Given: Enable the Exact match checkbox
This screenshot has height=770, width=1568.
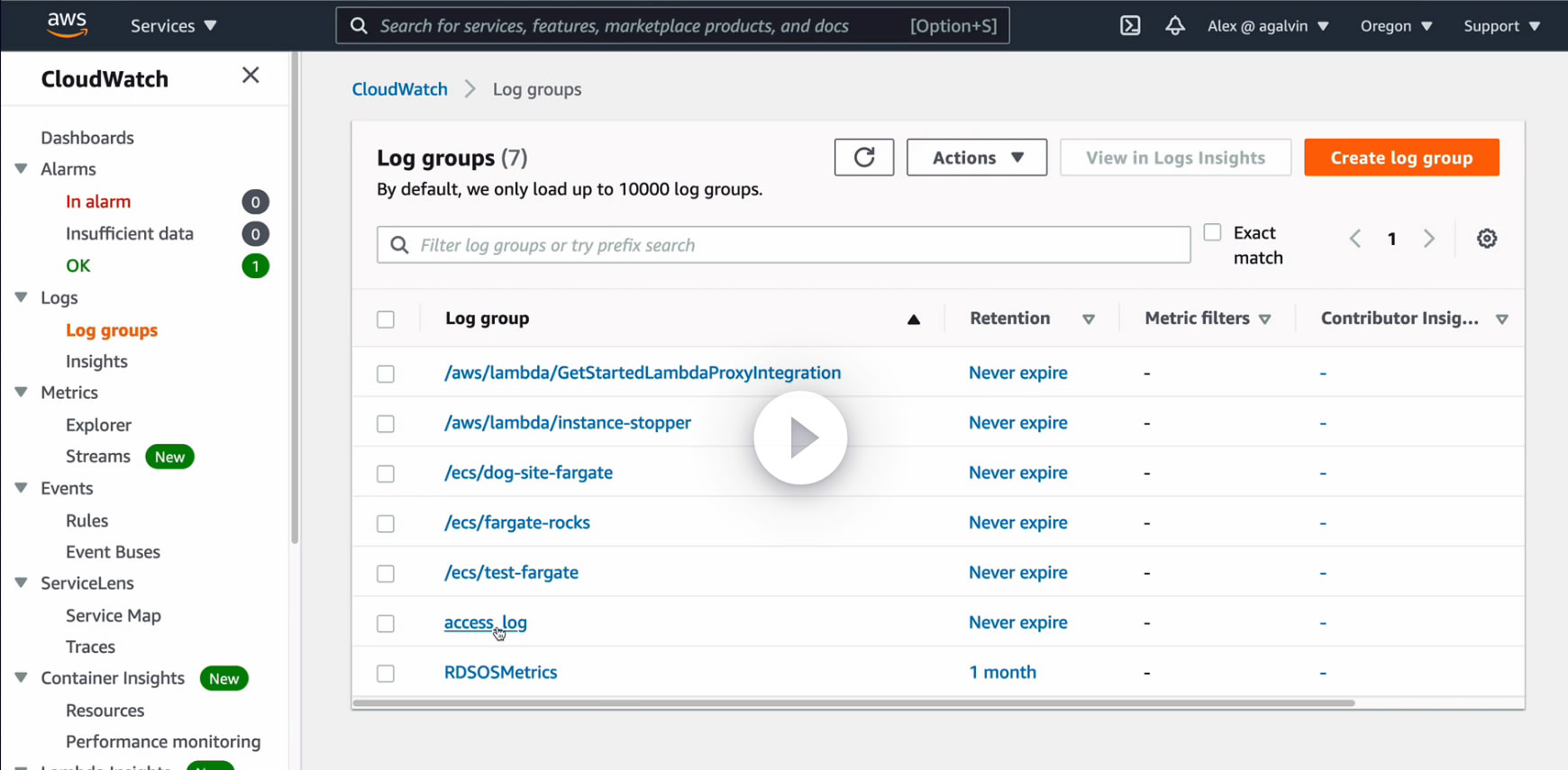Looking at the screenshot, I should click(x=1213, y=233).
